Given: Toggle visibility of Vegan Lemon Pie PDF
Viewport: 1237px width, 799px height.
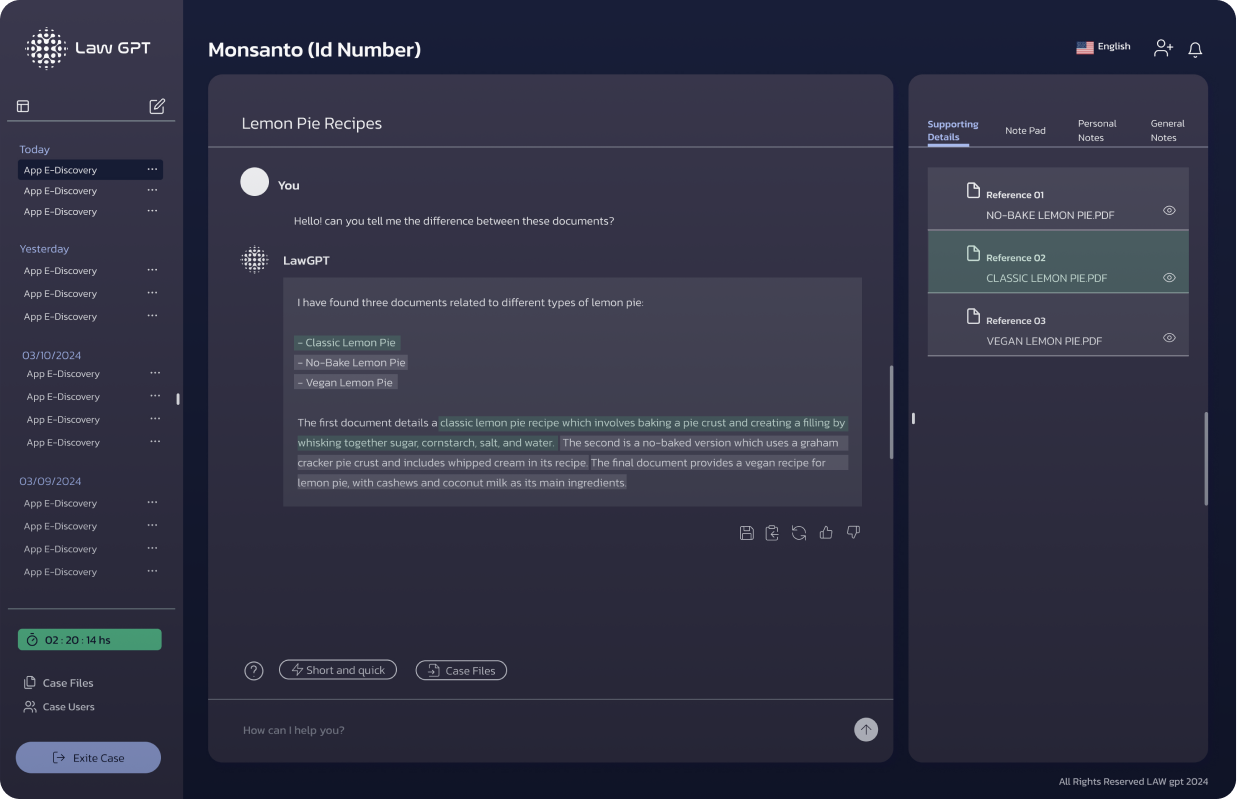Looking at the screenshot, I should [1169, 338].
